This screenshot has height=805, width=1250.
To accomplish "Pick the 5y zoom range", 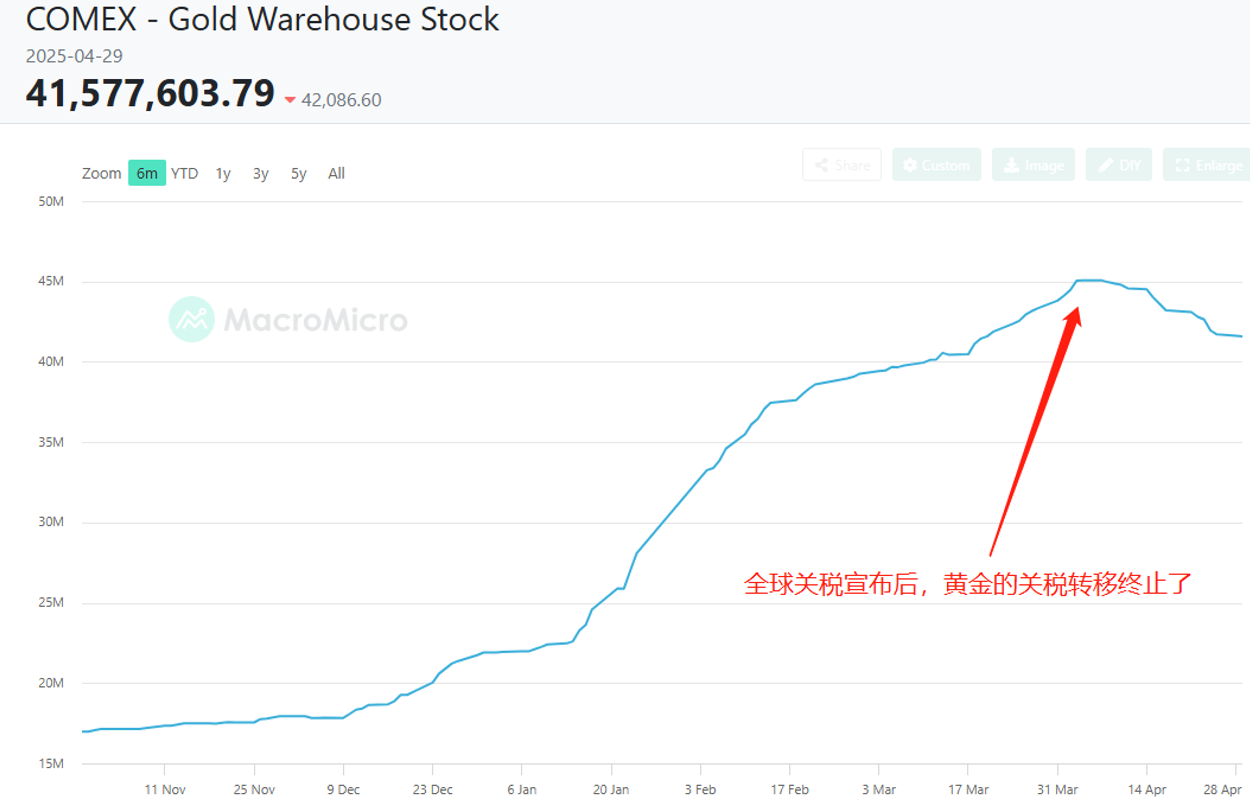I will coord(299,173).
